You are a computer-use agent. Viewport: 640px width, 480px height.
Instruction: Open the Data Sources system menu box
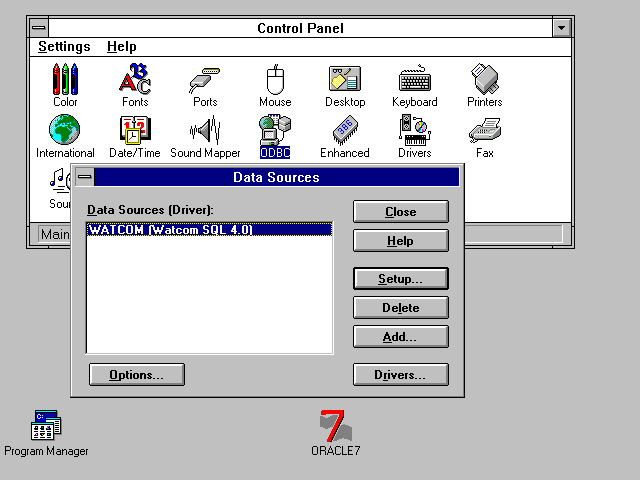85,178
